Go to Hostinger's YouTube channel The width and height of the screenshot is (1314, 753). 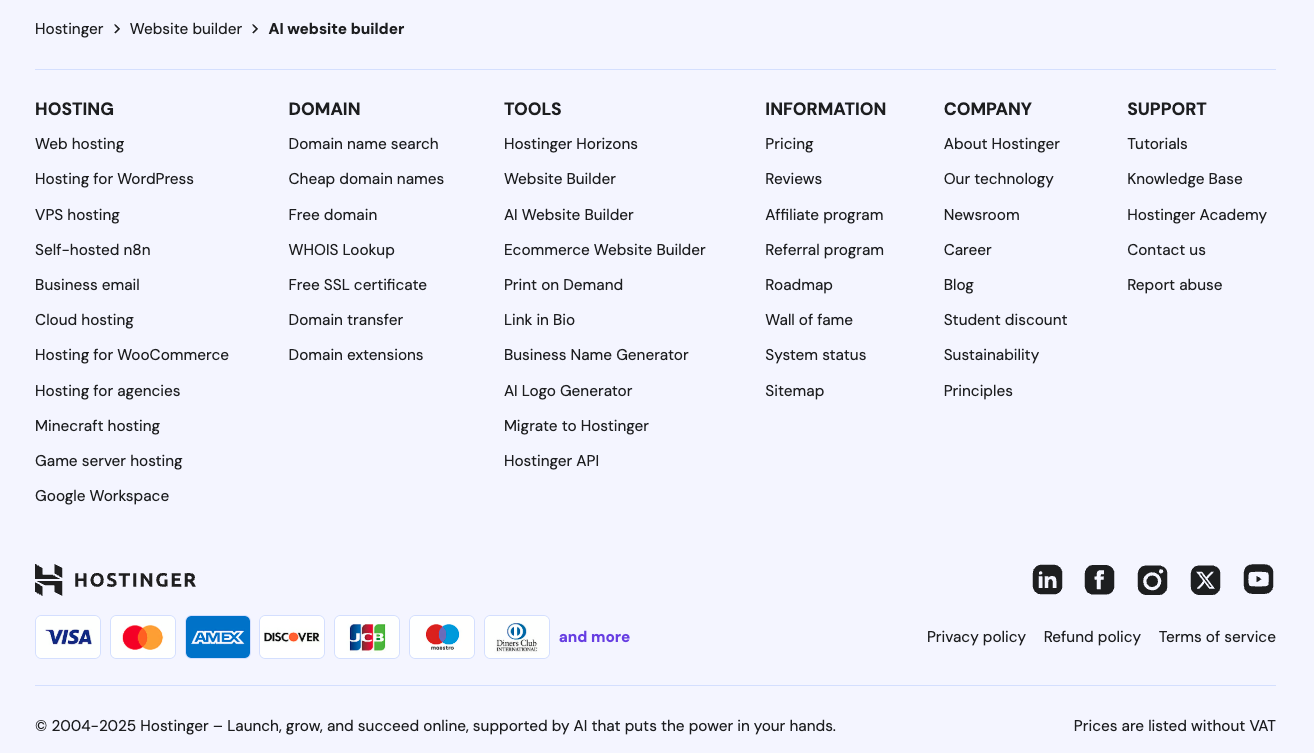1258,579
